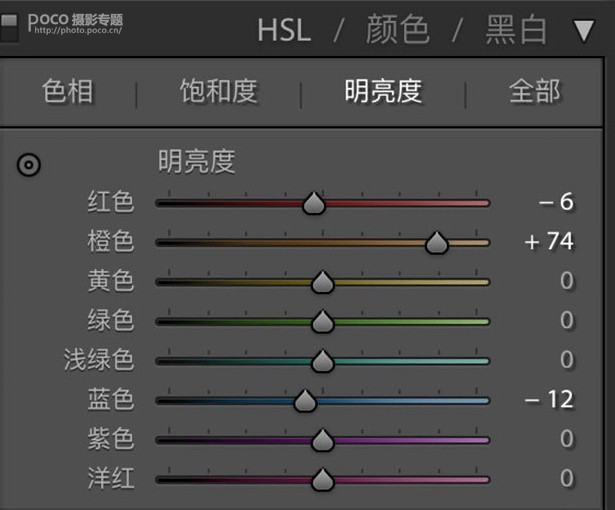Click the 红色 luminance slider handle
This screenshot has width=615, height=510.
(x=314, y=204)
